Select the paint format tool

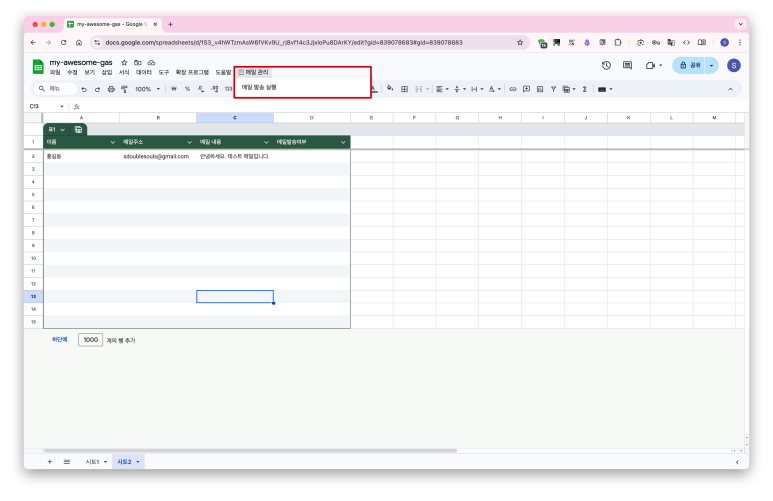[124, 89]
